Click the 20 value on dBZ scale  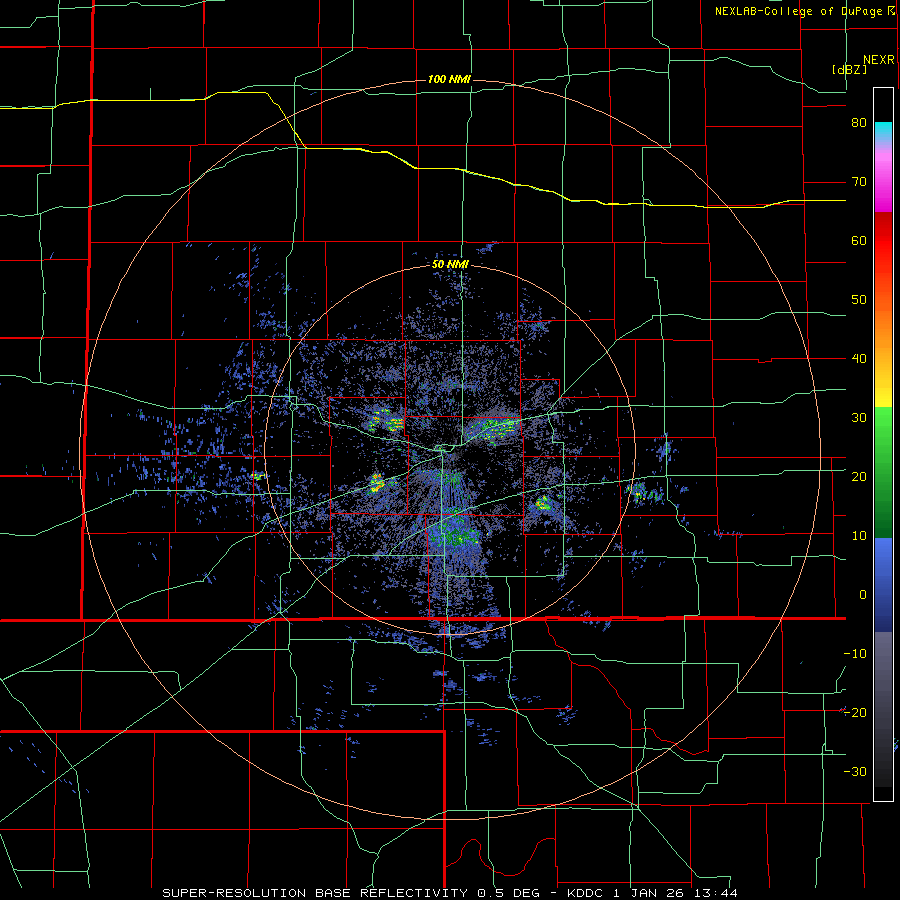[859, 476]
